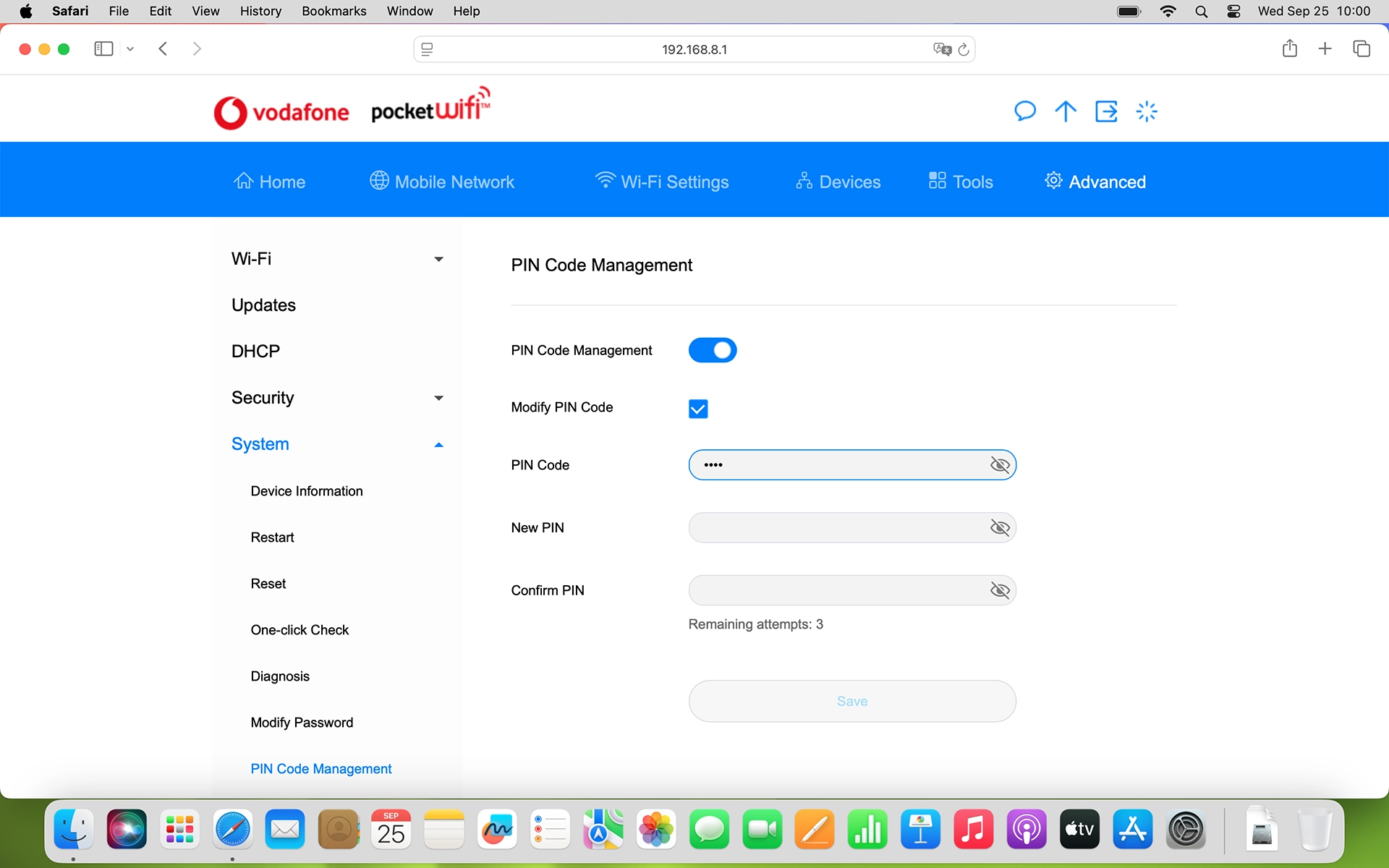1389x868 pixels.
Task: Collapse the System sidebar section
Action: tap(438, 445)
